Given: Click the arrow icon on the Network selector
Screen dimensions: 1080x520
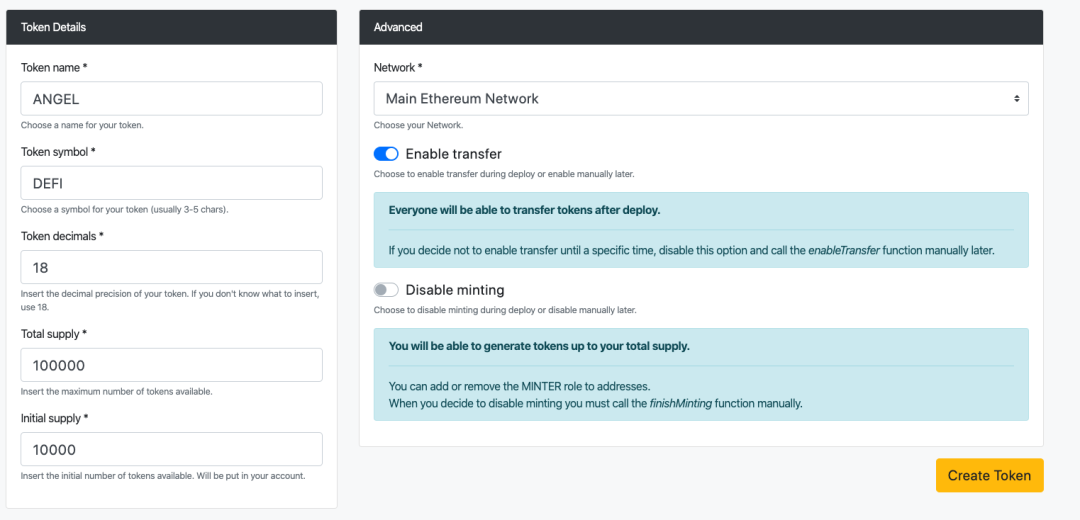Looking at the screenshot, I should 1016,99.
